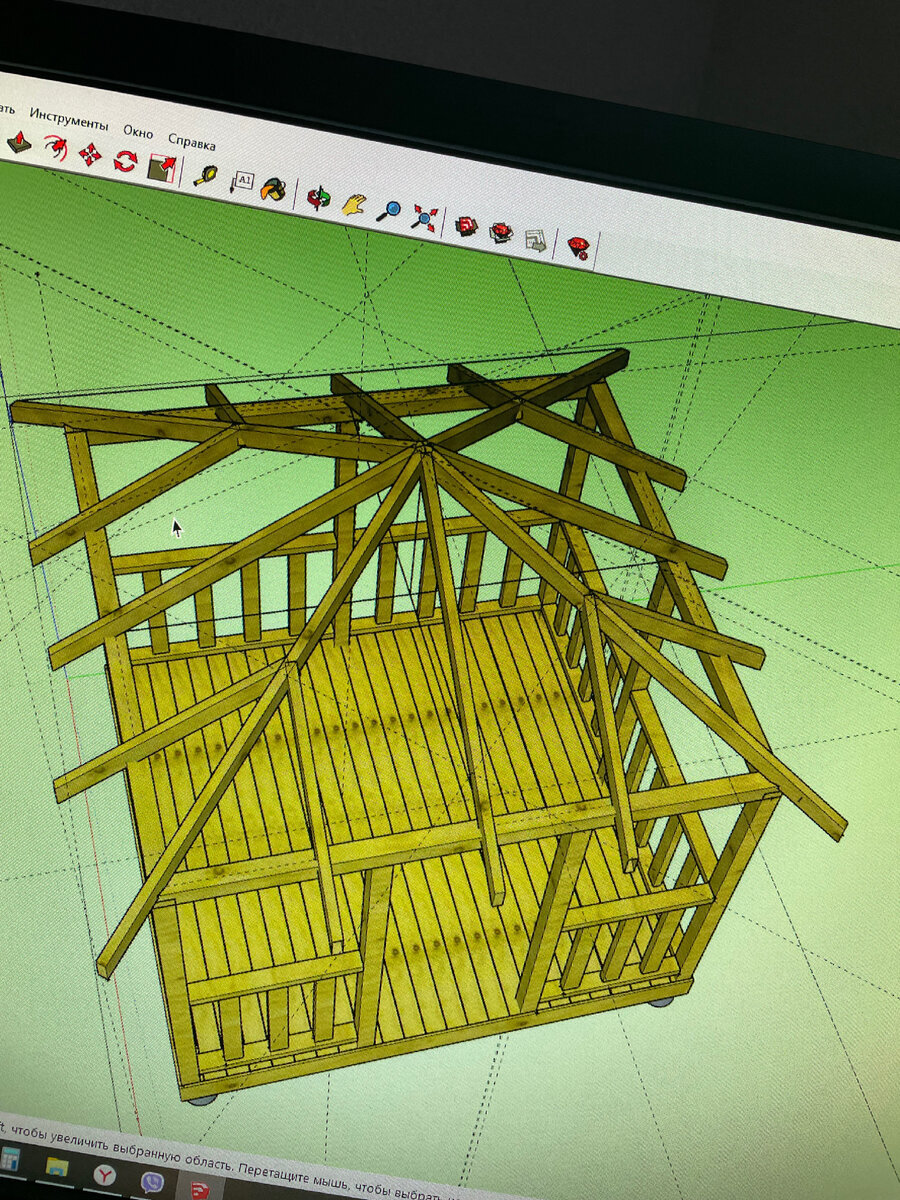Image resolution: width=900 pixels, height=1200 pixels.
Task: Open the Extension Manager ruby icon
Action: (578, 247)
